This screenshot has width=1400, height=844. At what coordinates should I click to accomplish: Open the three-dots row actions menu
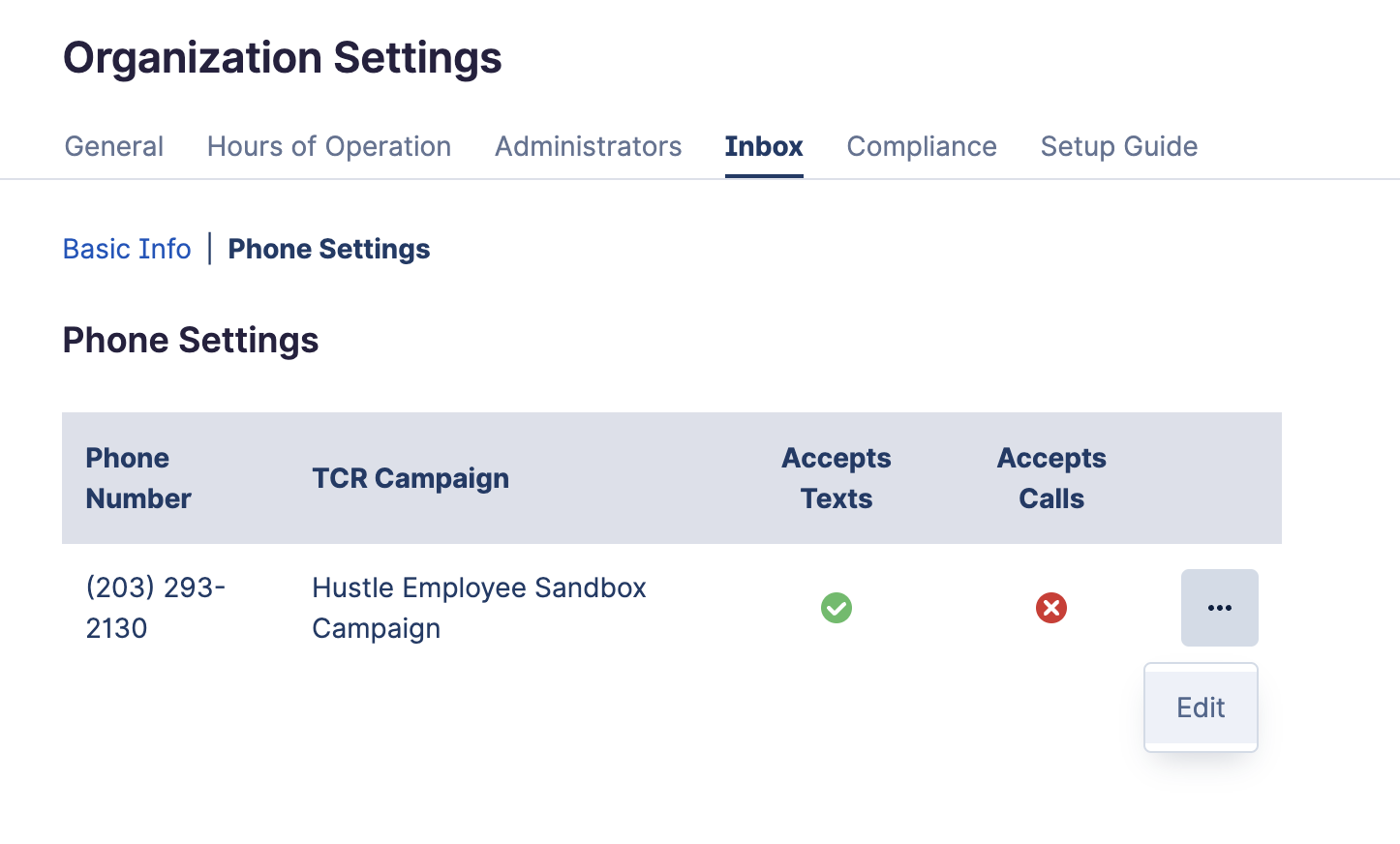click(1219, 608)
